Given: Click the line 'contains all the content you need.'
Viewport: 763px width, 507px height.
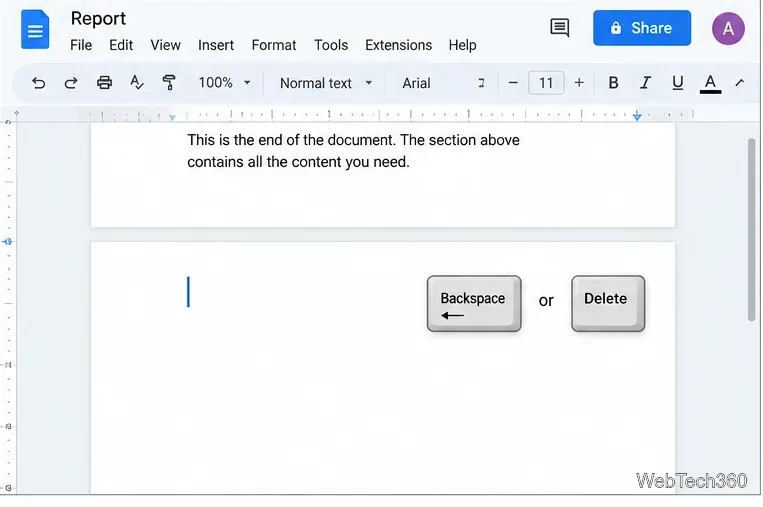Looking at the screenshot, I should pos(298,162).
